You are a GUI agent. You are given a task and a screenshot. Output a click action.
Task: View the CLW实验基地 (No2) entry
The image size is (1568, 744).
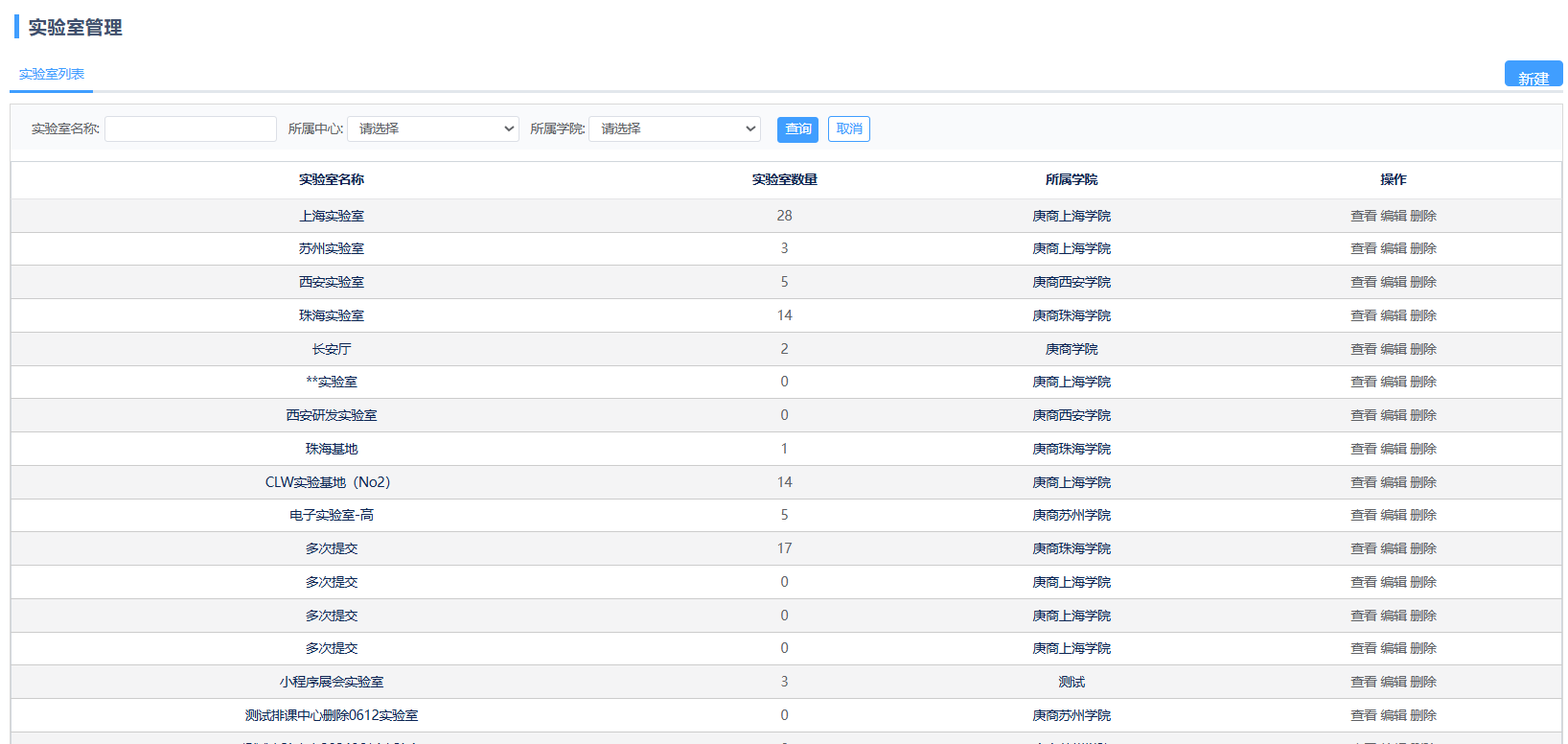tap(1363, 482)
